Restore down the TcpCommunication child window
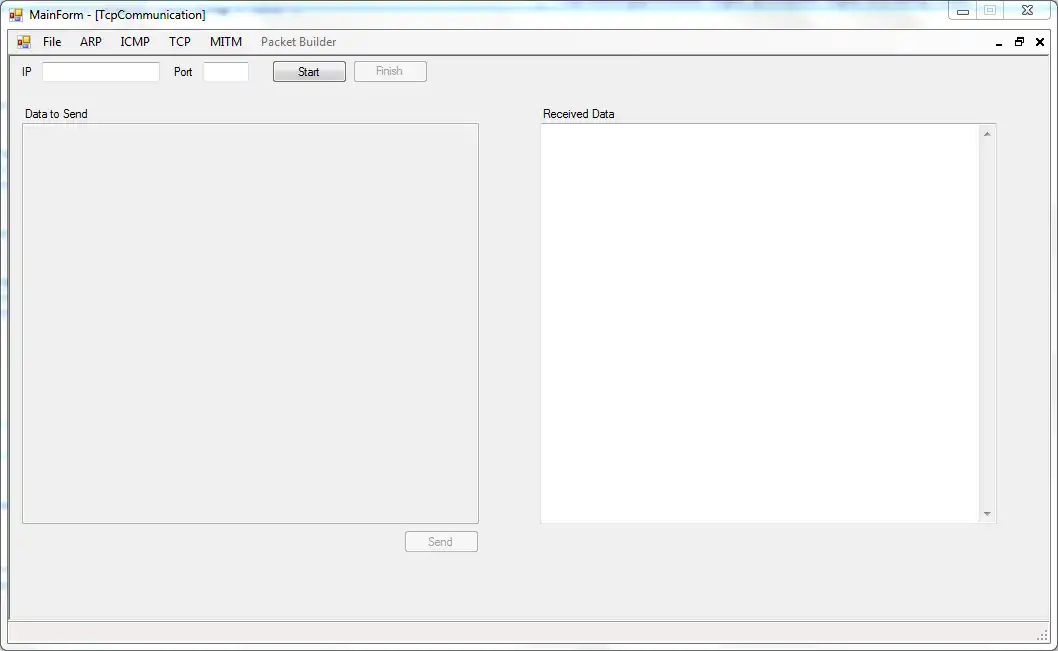Screen dimensions: 1058x651 coord(1020,42)
